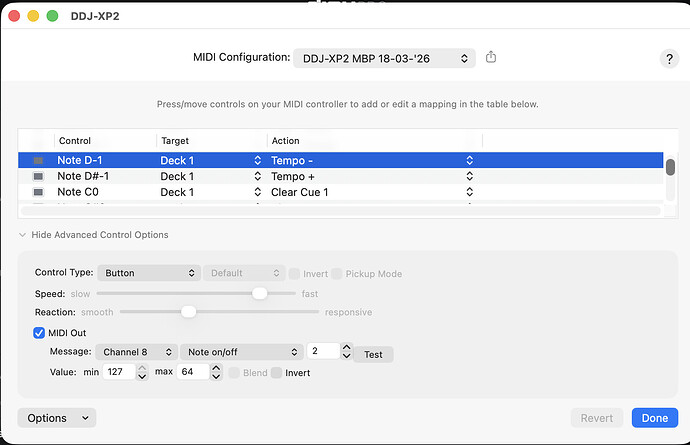The width and height of the screenshot is (690, 445).
Task: Click the button icon in Note D-1 row
Action: click(38, 160)
